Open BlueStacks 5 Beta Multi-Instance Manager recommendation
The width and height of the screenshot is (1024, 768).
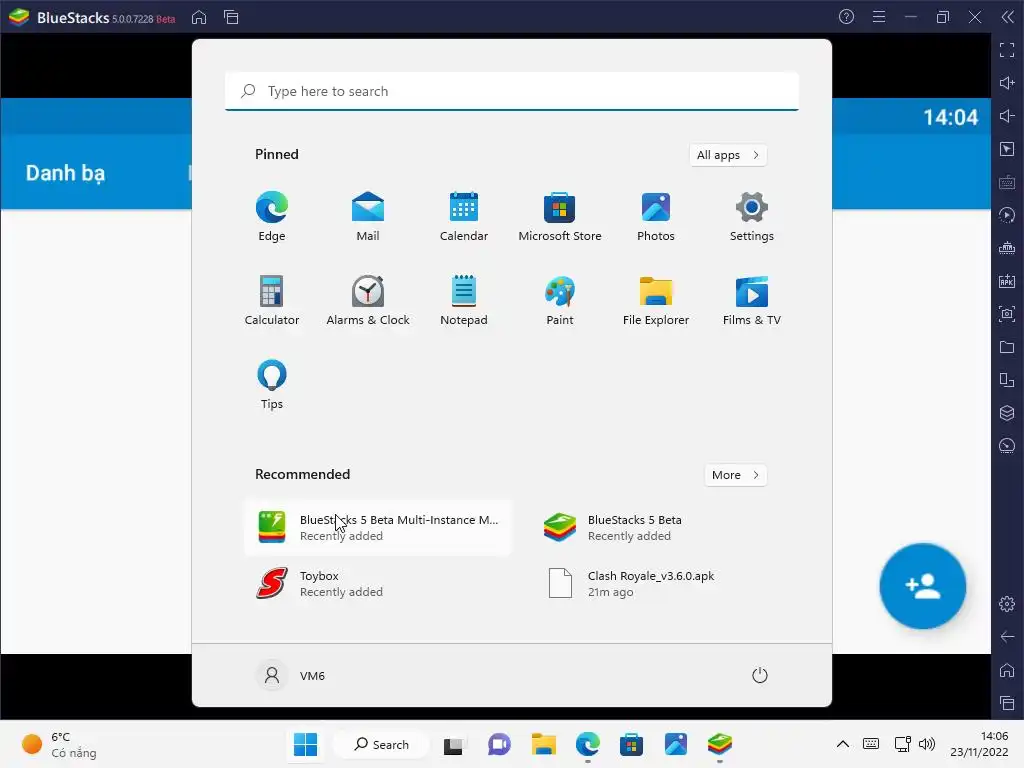(378, 528)
